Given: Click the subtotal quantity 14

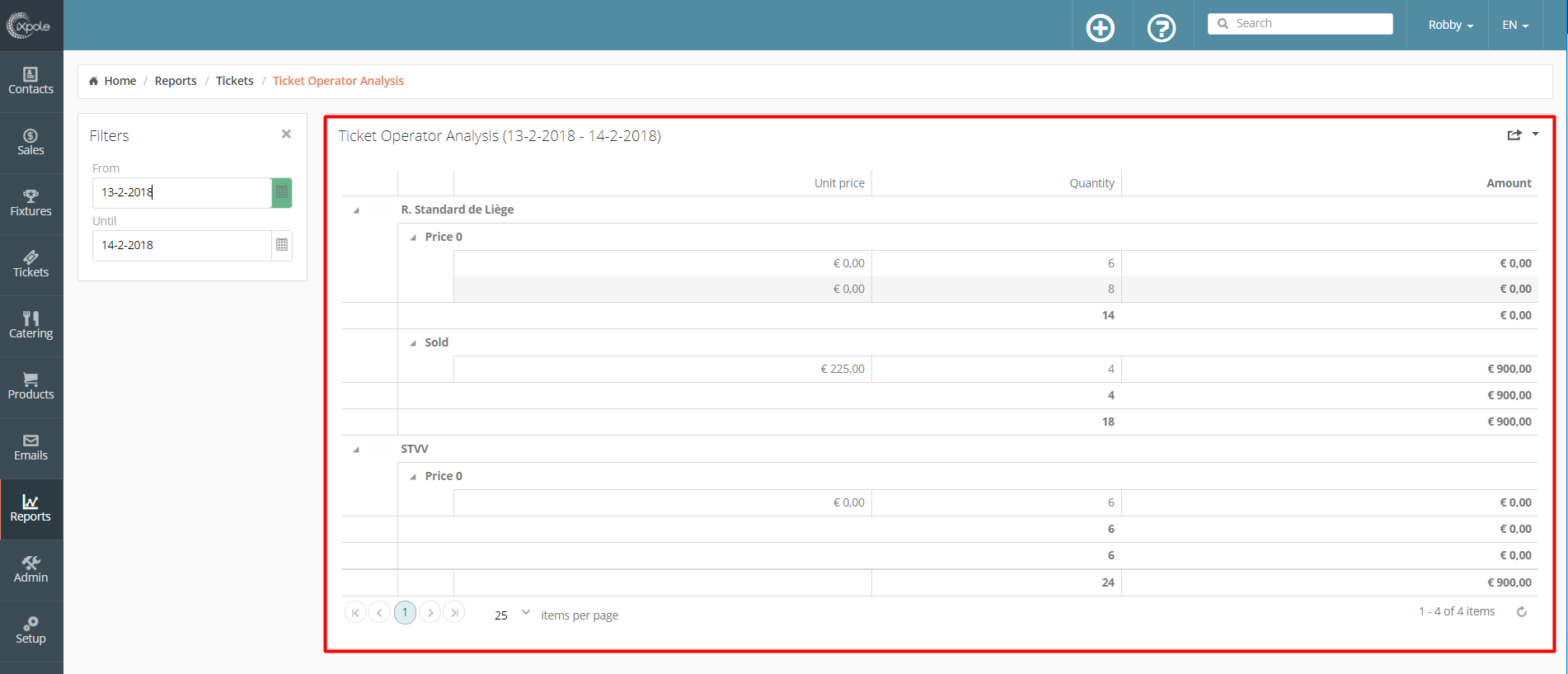Looking at the screenshot, I should pos(1108,315).
